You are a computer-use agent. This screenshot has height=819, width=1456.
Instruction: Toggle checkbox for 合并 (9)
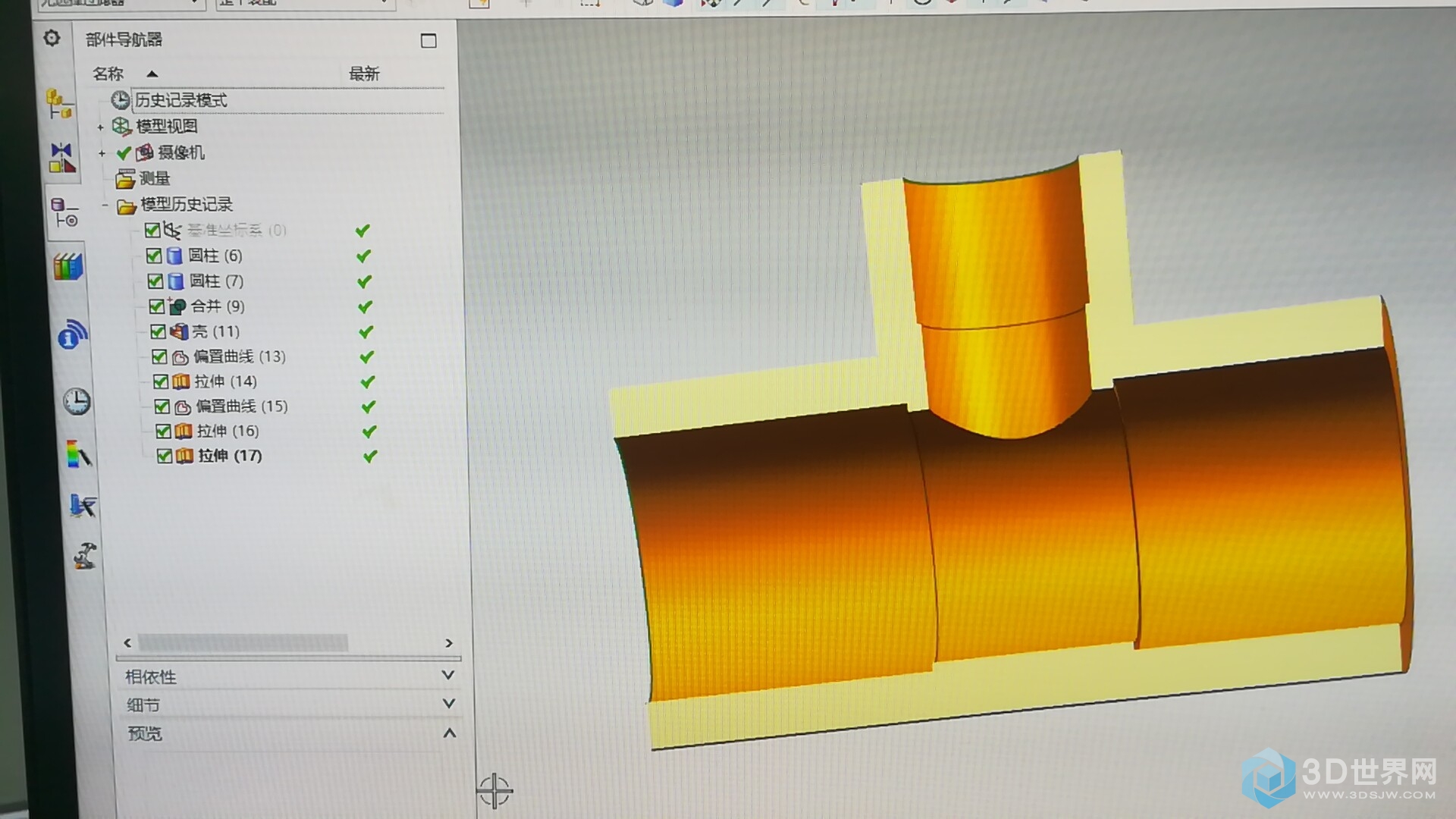tap(157, 306)
